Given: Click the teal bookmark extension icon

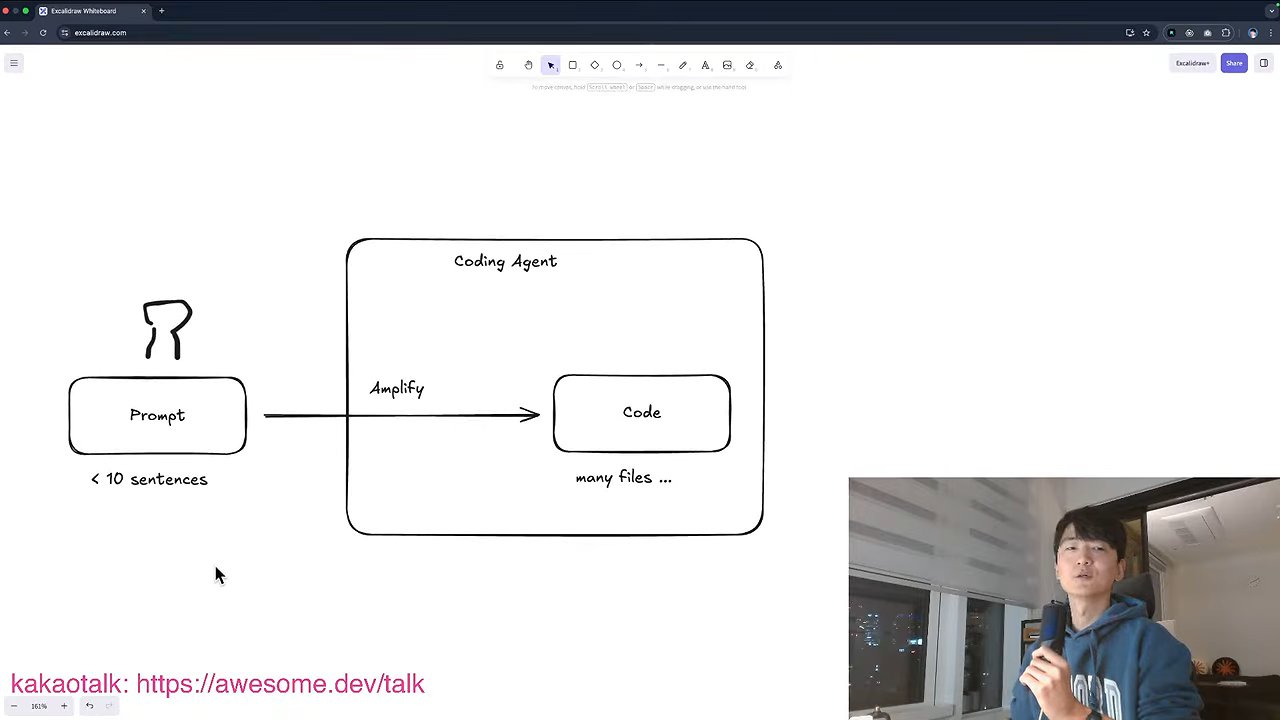Looking at the screenshot, I should pos(1171,33).
